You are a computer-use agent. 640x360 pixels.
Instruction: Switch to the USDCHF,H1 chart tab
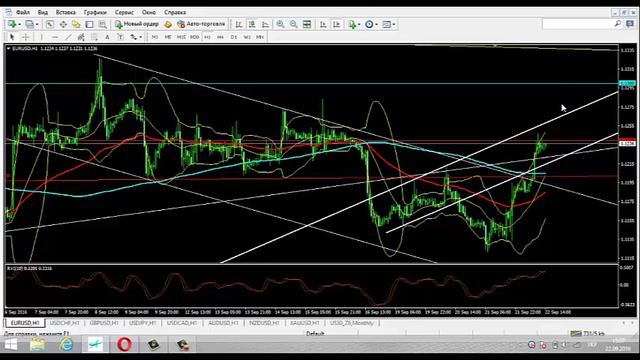tap(64, 323)
